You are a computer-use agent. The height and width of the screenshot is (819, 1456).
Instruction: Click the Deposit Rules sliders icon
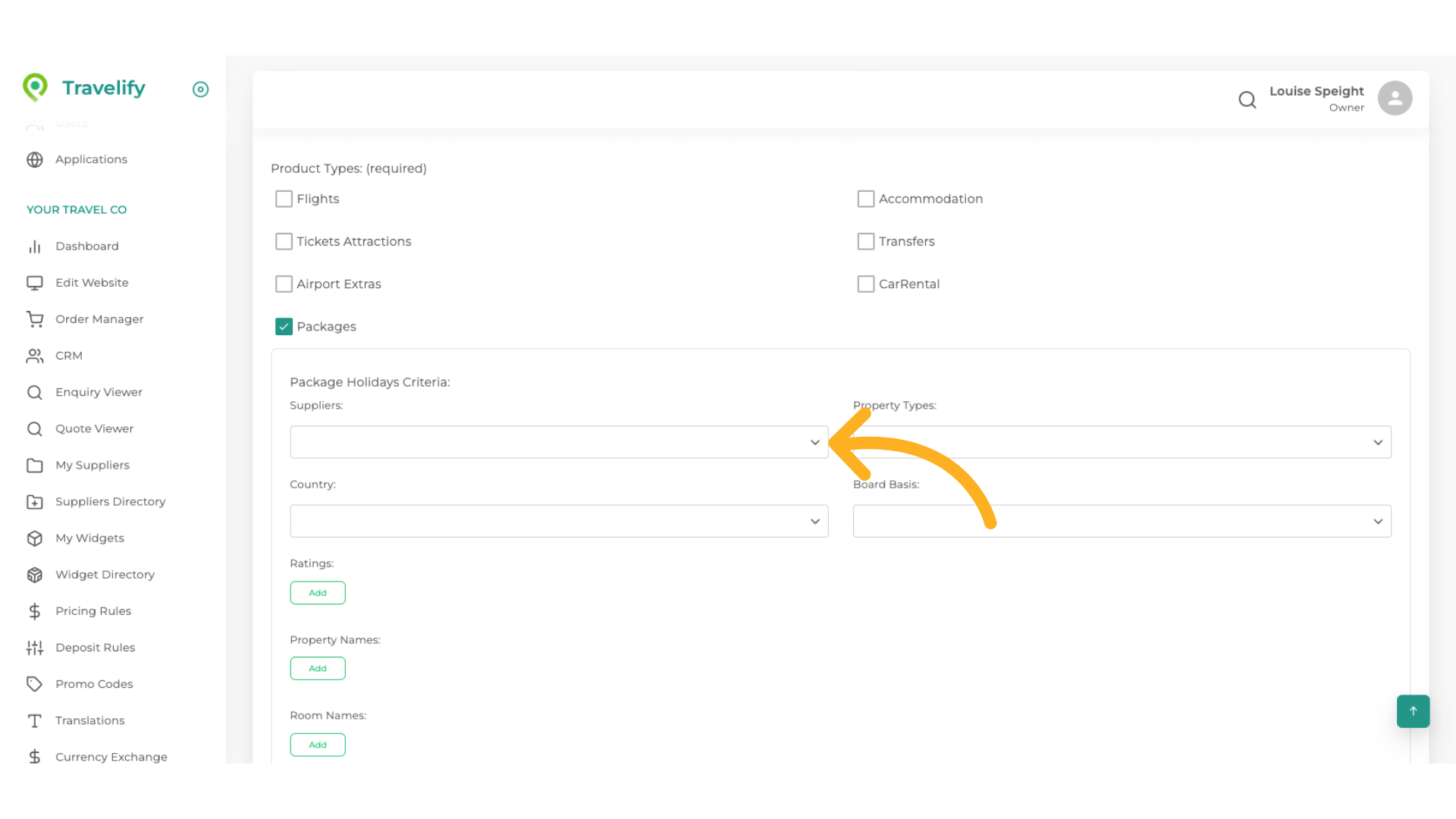tap(35, 648)
